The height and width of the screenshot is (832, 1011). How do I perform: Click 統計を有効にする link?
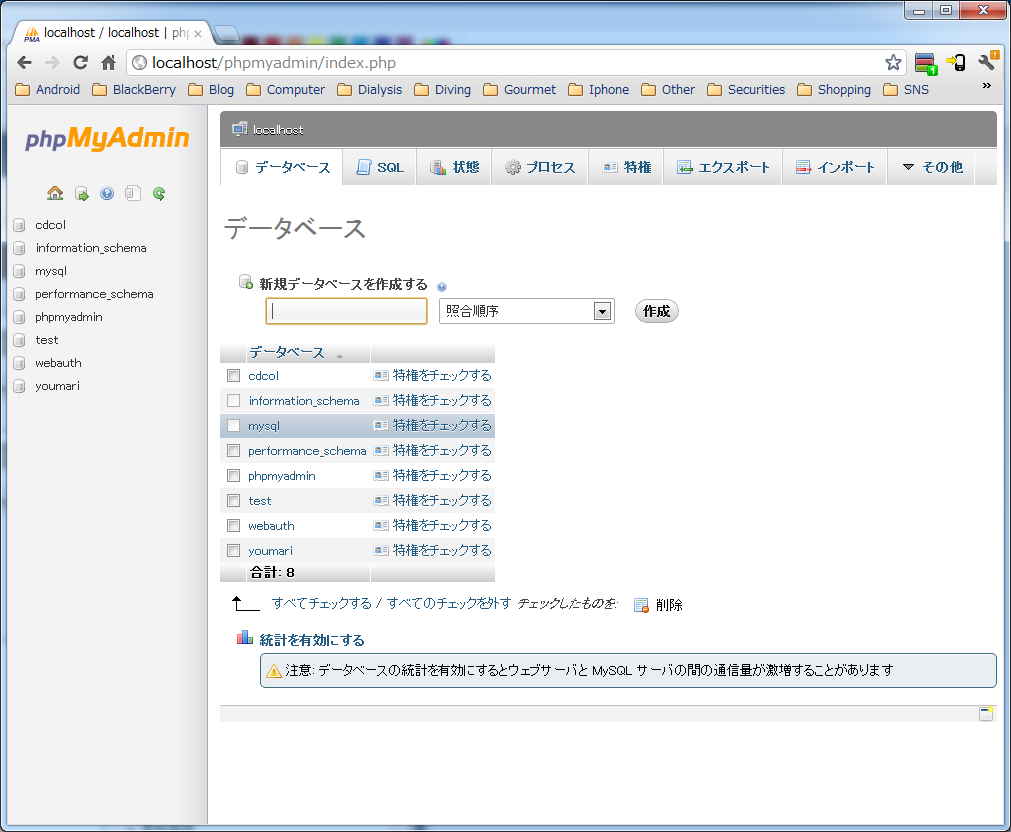tap(312, 640)
